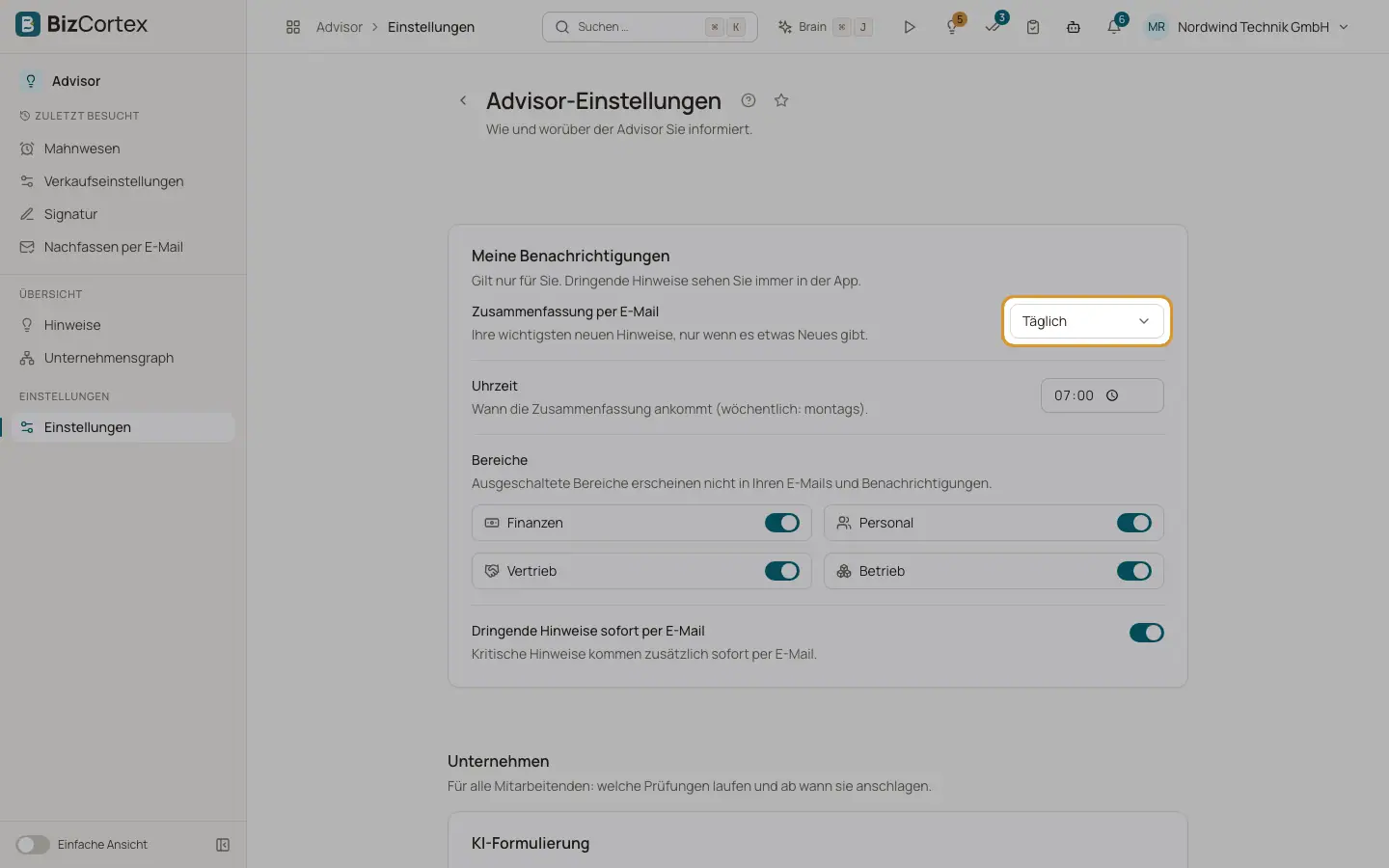Open the double-checkmark icon with badge 3
Screen dimensions: 1389x868
tap(993, 27)
